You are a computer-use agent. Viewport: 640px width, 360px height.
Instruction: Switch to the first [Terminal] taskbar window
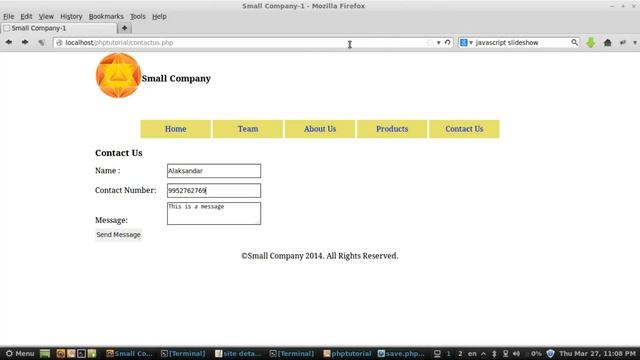pyautogui.click(x=183, y=353)
